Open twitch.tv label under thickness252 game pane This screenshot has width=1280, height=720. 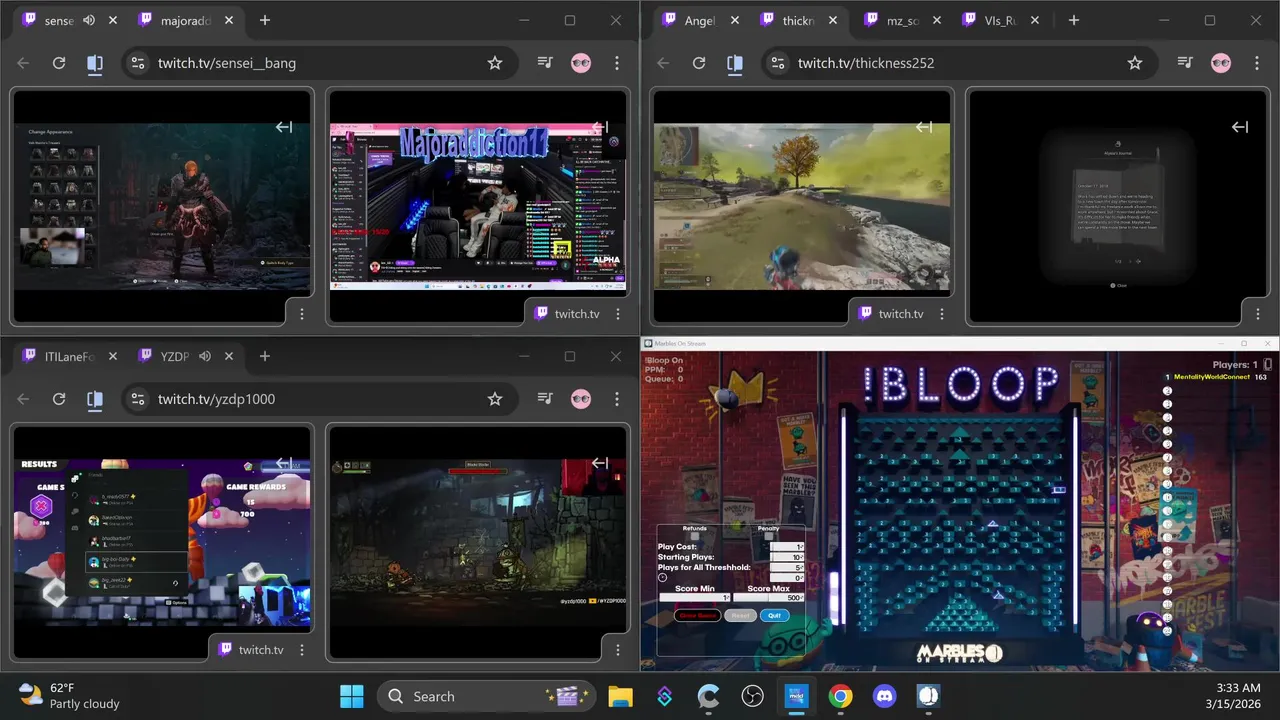click(891, 313)
